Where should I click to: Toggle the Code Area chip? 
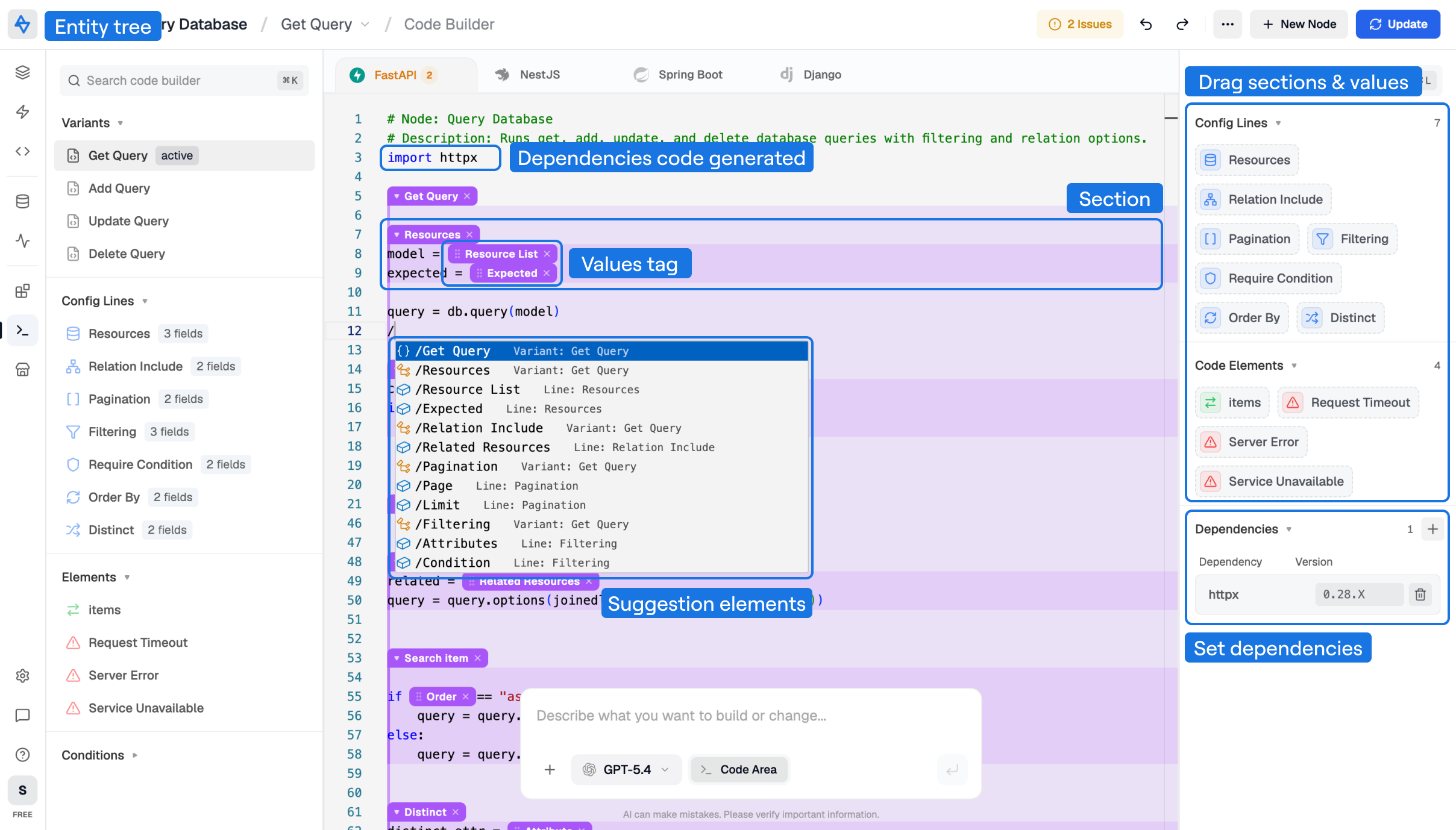point(739,770)
